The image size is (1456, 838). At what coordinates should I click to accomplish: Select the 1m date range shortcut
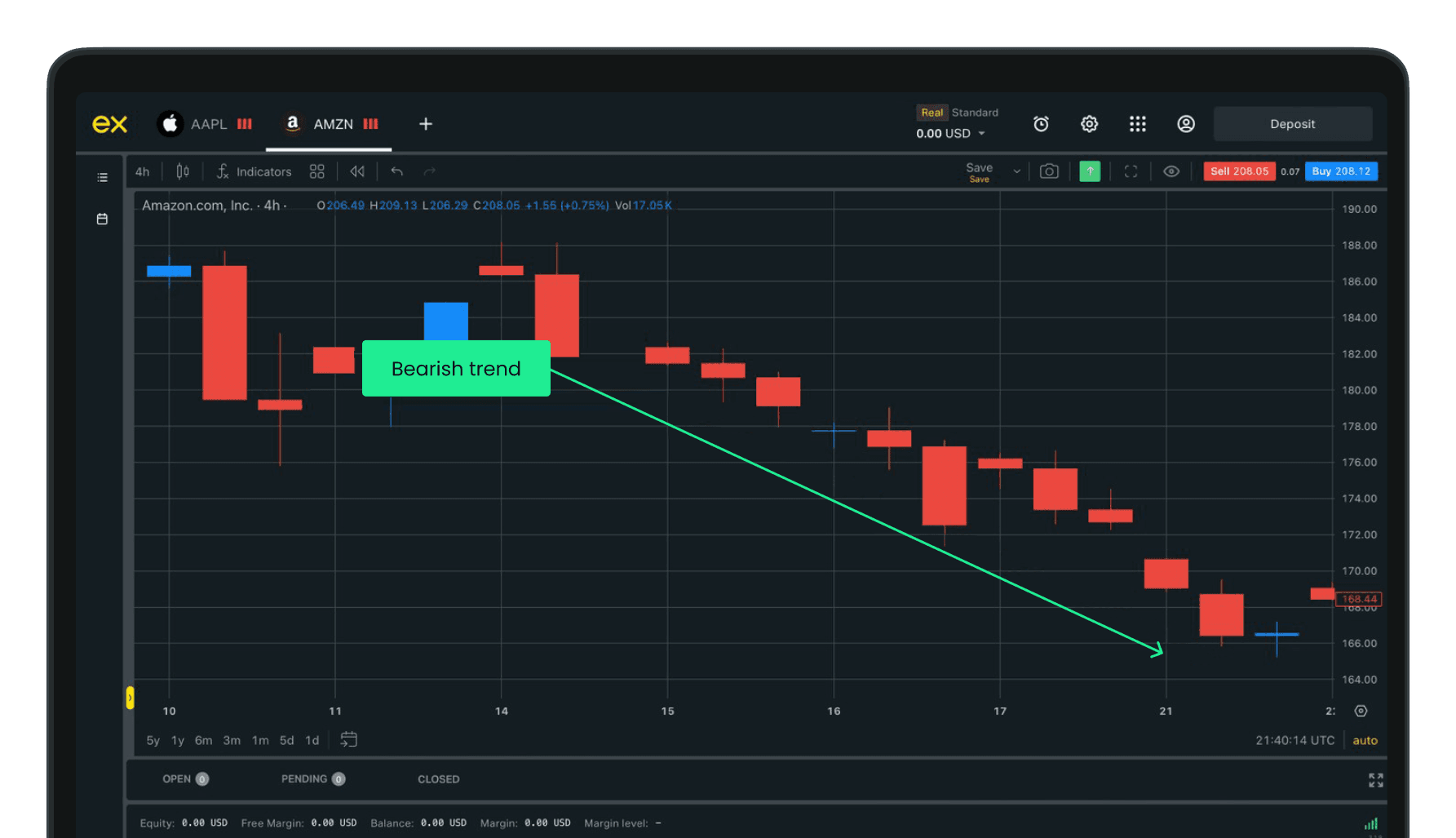click(x=260, y=741)
